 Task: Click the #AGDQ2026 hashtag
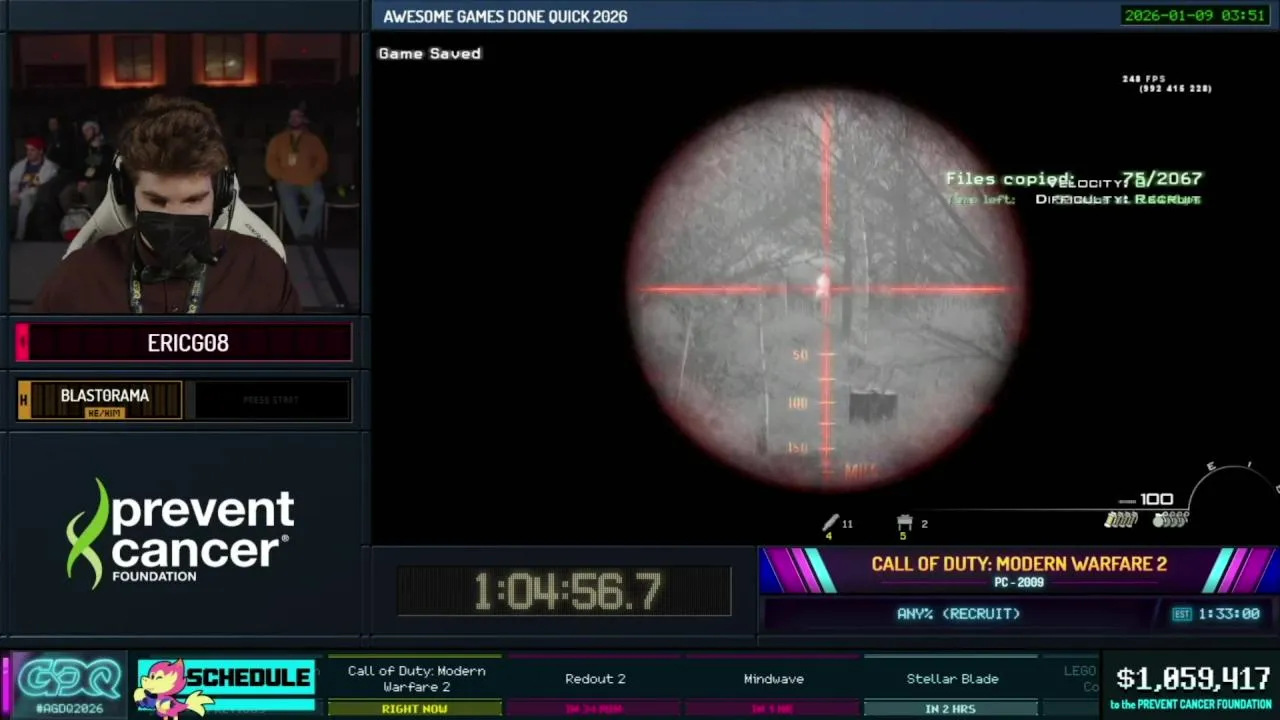tap(69, 708)
